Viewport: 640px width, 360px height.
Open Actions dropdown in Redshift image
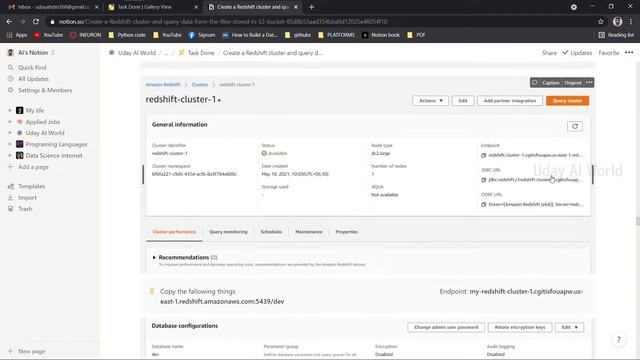coord(431,100)
